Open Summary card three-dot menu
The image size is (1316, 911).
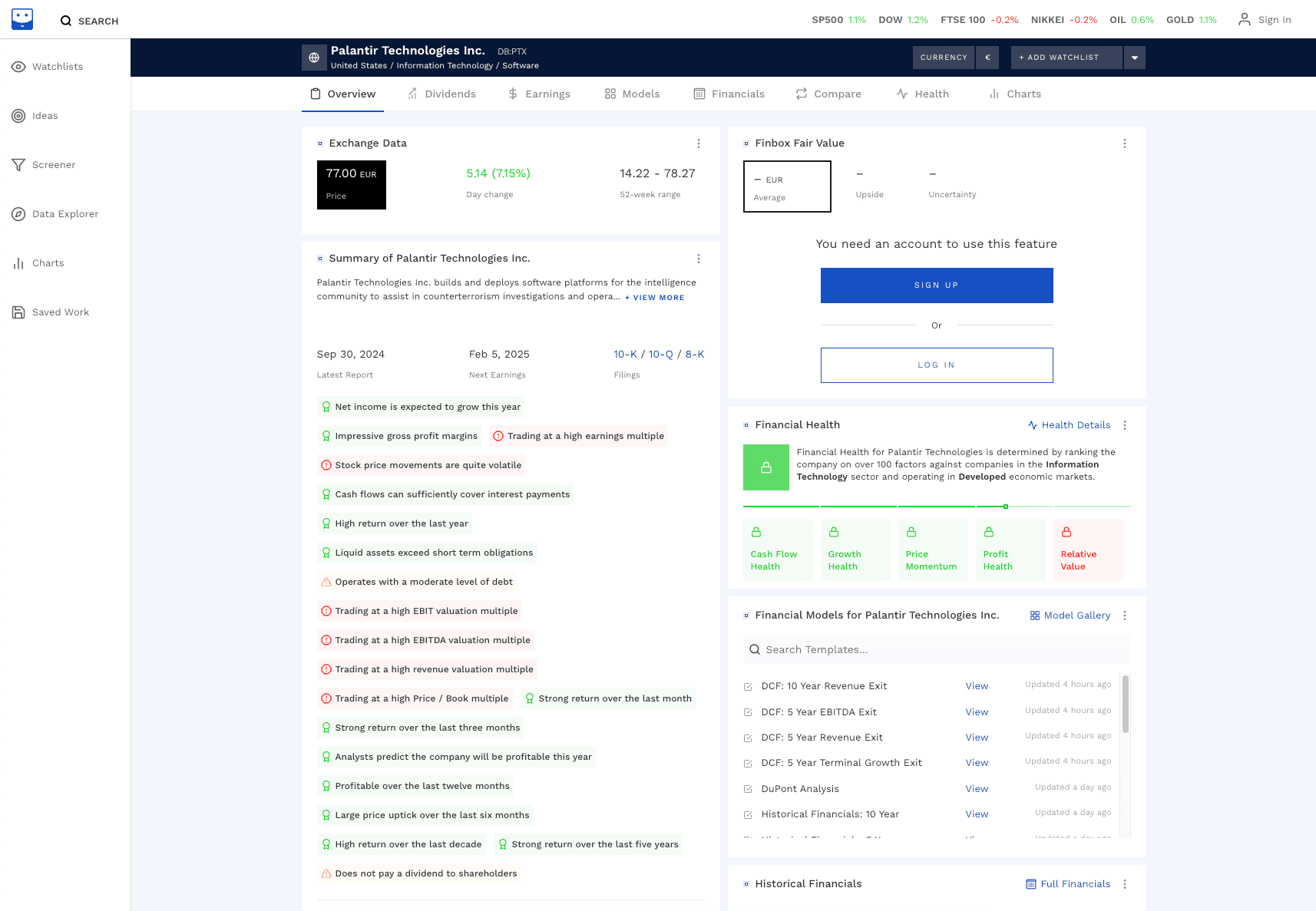click(x=699, y=259)
